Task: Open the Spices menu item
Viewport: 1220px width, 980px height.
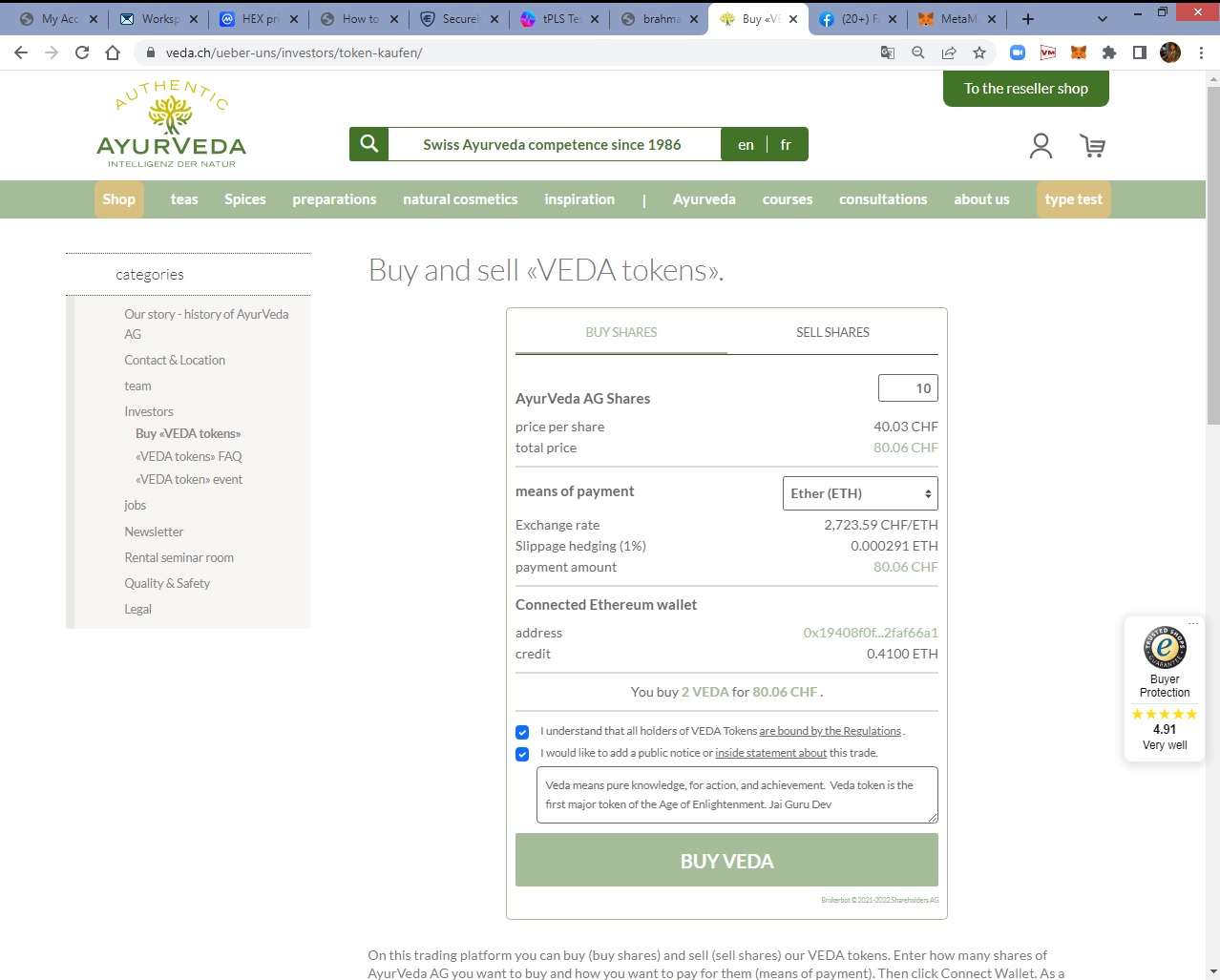Action: point(245,199)
